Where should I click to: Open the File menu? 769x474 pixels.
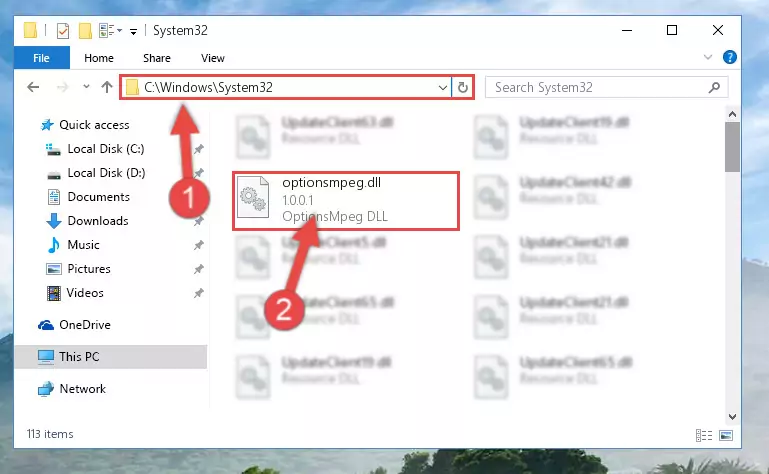coord(42,58)
